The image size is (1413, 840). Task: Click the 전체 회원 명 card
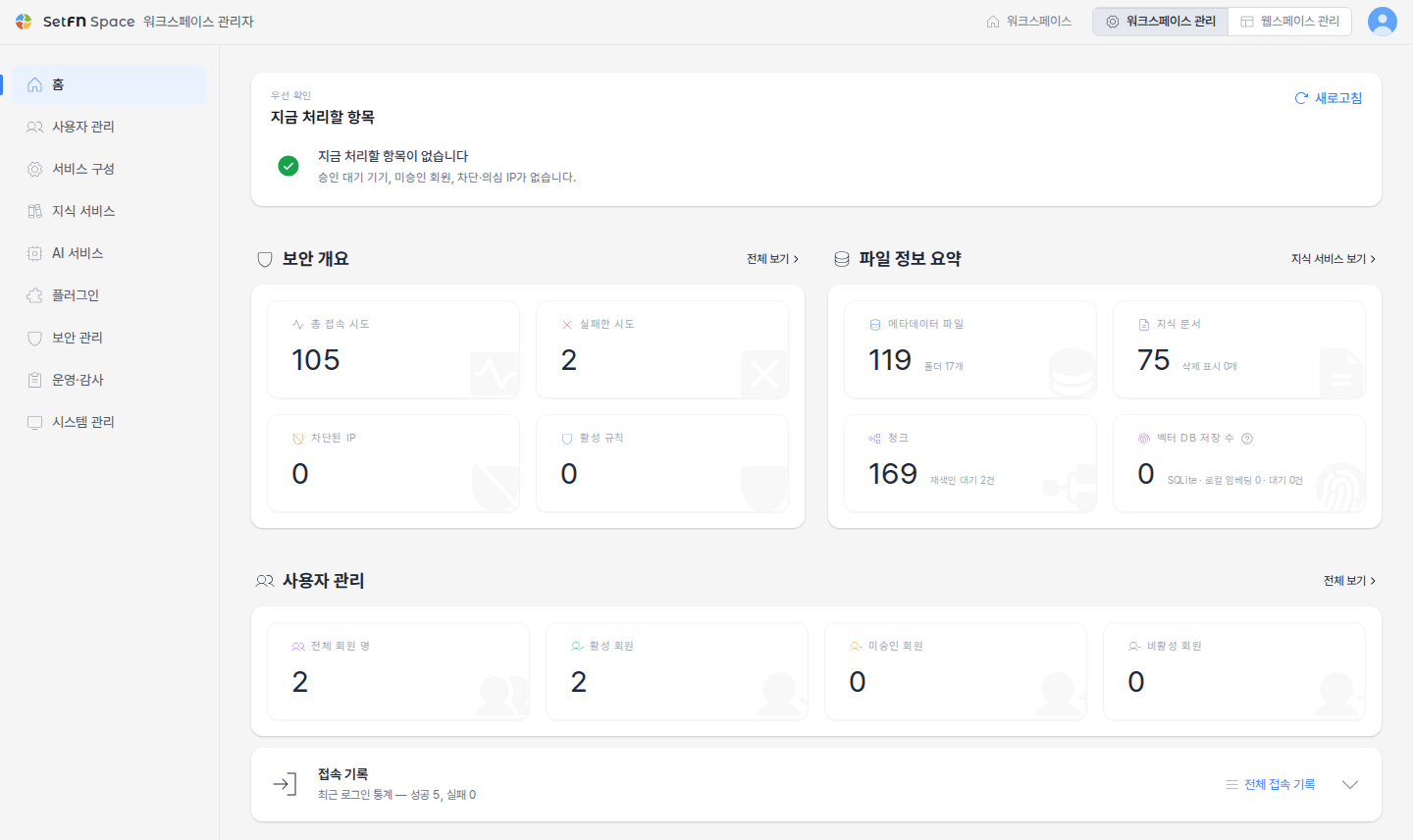tap(398, 671)
